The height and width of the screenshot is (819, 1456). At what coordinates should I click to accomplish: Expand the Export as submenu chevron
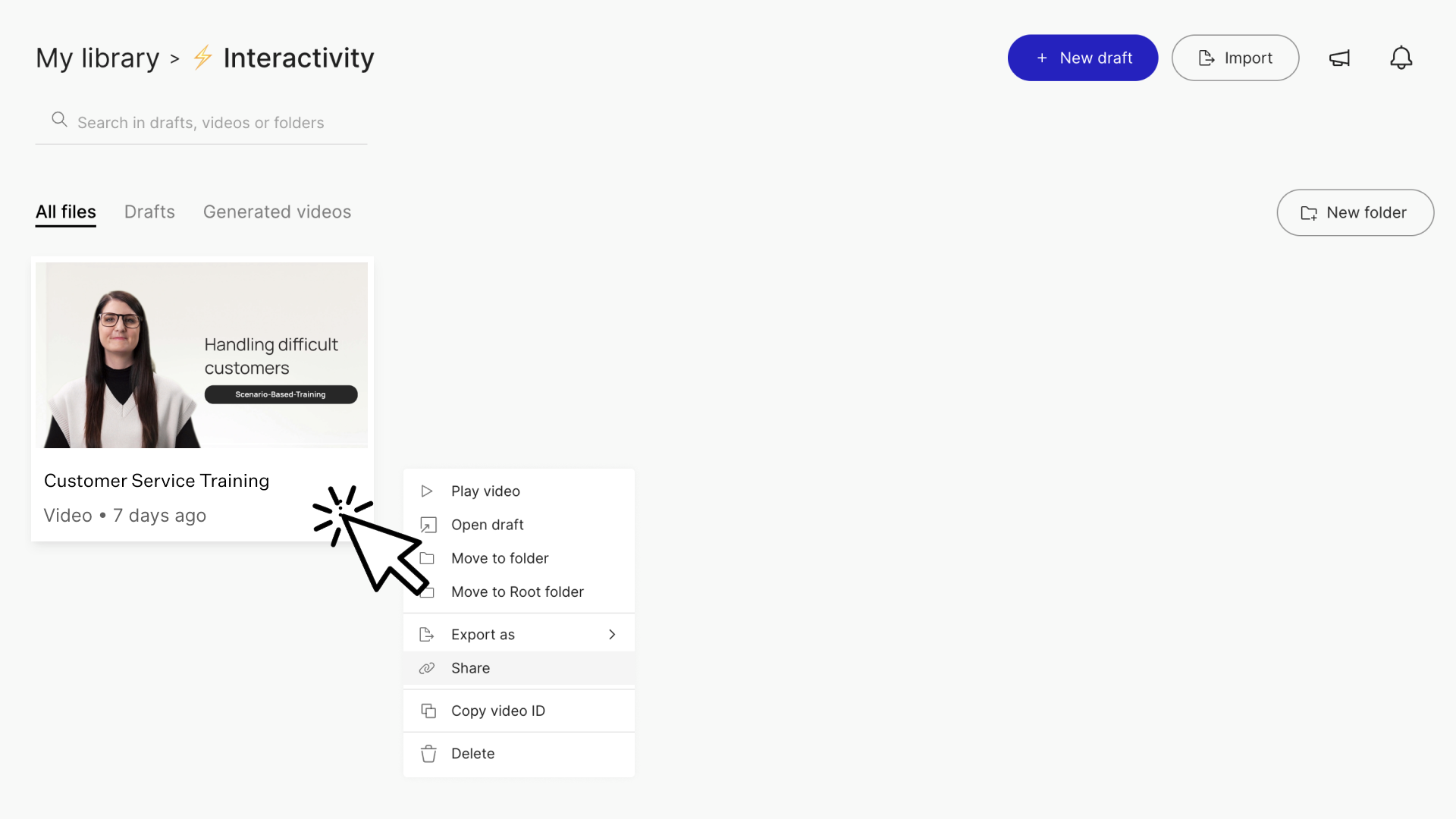pyautogui.click(x=612, y=635)
